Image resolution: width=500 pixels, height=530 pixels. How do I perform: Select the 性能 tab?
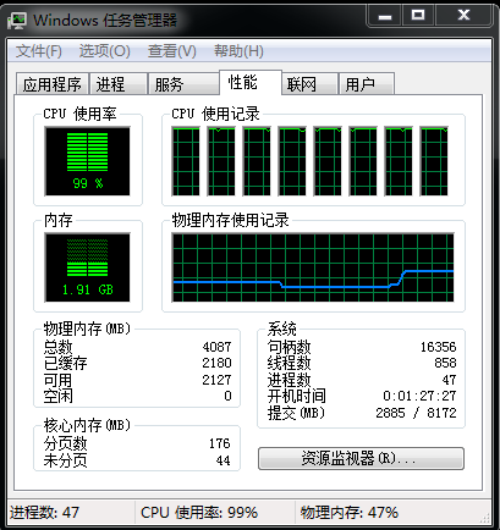tap(250, 82)
